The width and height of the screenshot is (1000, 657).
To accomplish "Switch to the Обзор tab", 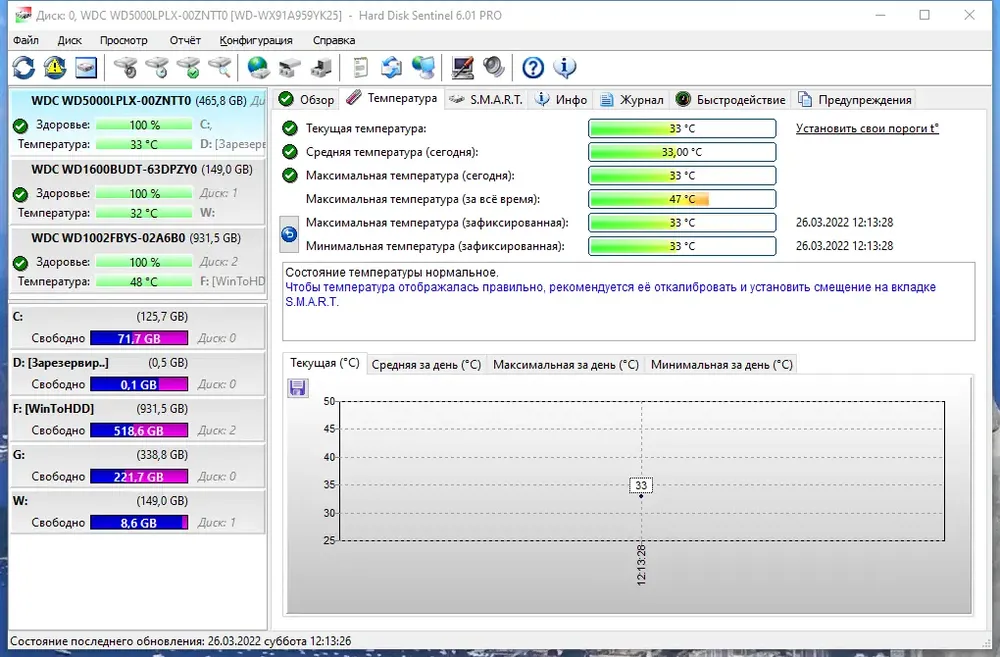I will coord(307,100).
